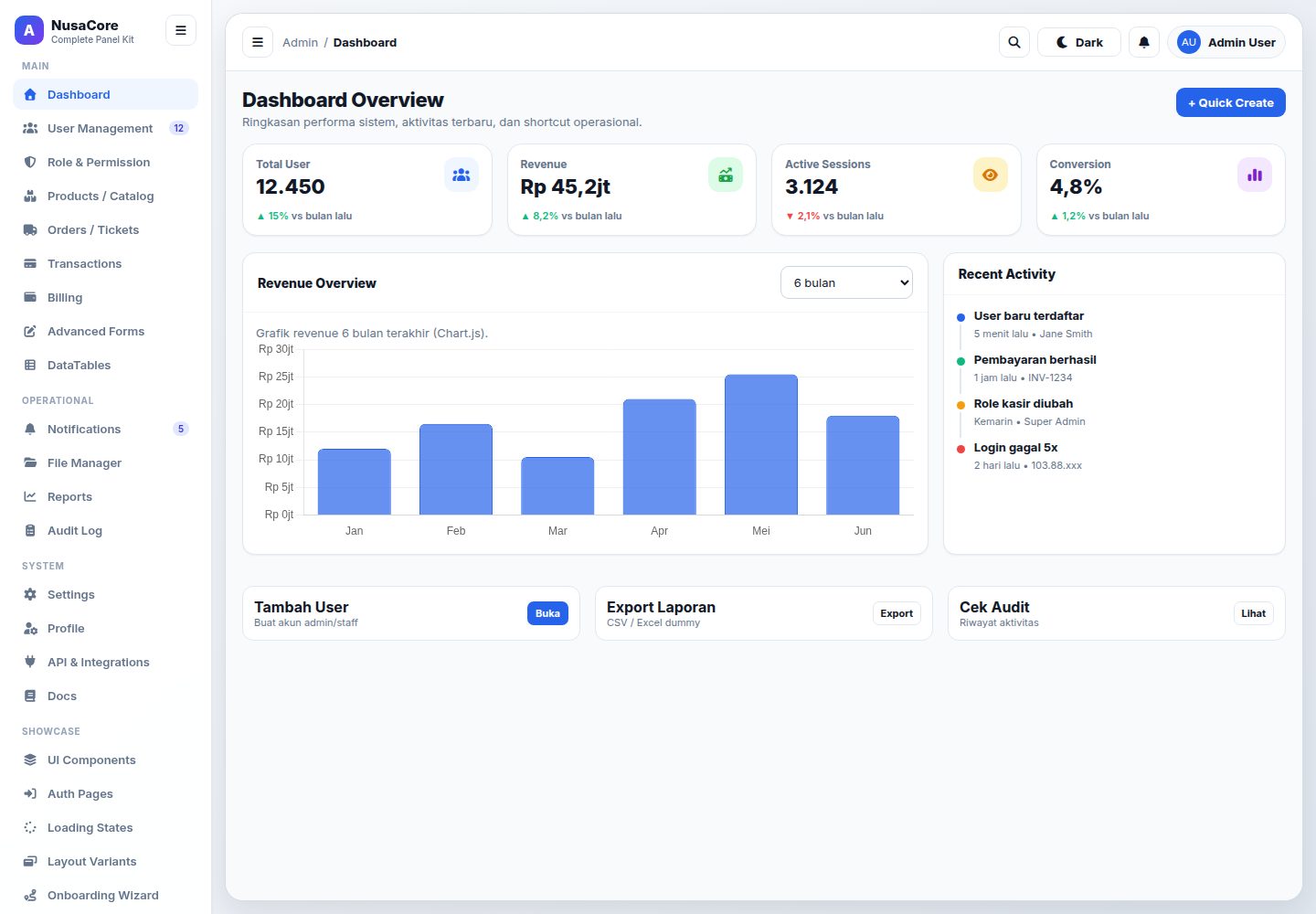Open UI Components showcase
The height and width of the screenshot is (914, 1316).
point(106,760)
